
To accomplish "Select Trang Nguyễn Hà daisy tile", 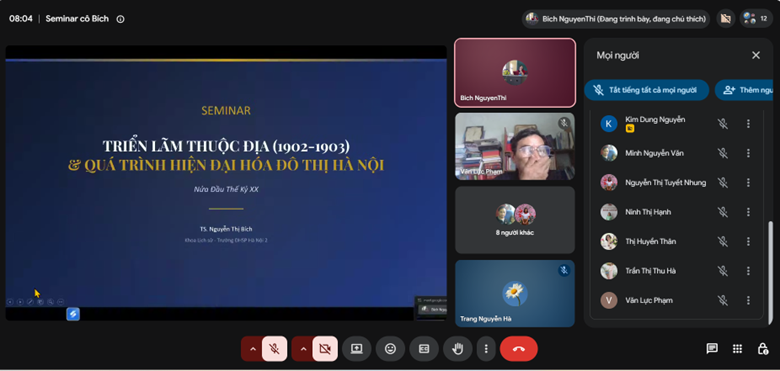I will (x=515, y=293).
